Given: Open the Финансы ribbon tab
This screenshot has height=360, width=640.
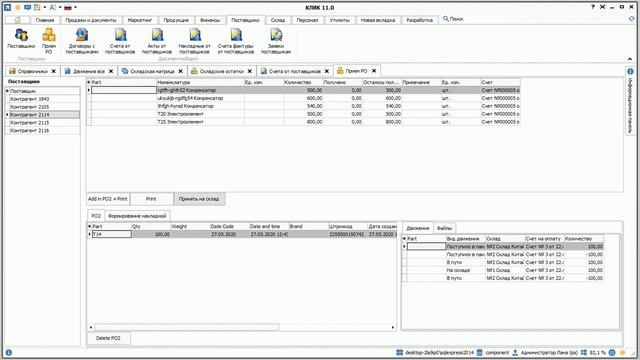Looking at the screenshot, I should tap(210, 20).
